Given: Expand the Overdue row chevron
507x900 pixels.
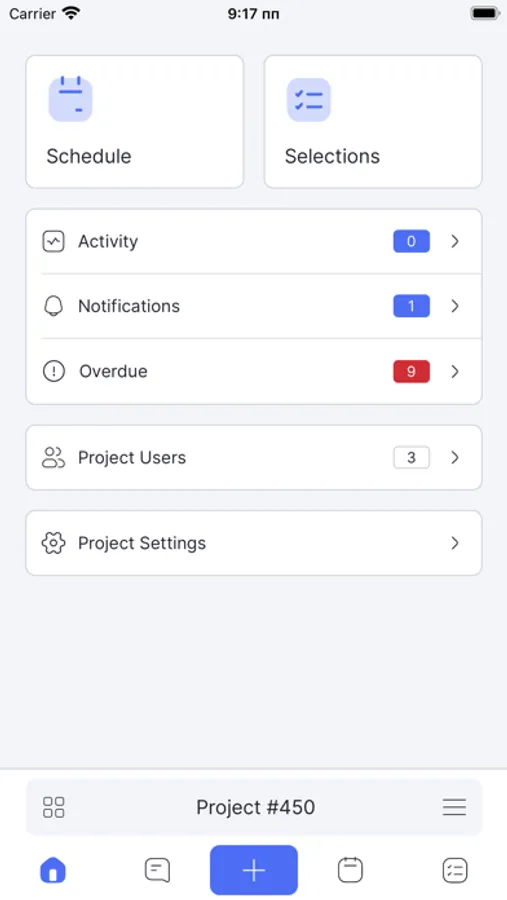Looking at the screenshot, I should click(455, 371).
